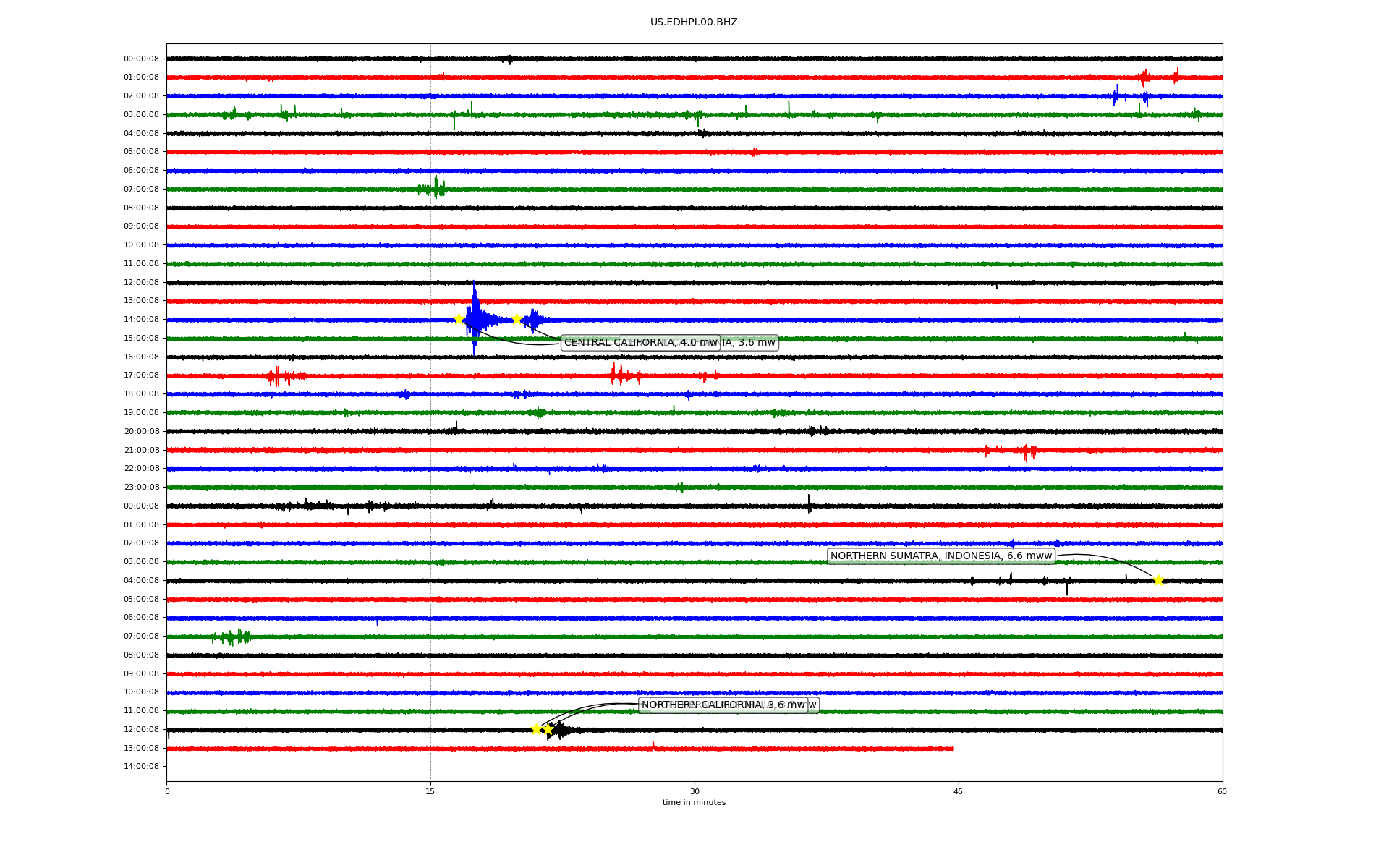This screenshot has height=868, width=1389.
Task: Click the 15 tick on x-axis
Action: coord(430,791)
